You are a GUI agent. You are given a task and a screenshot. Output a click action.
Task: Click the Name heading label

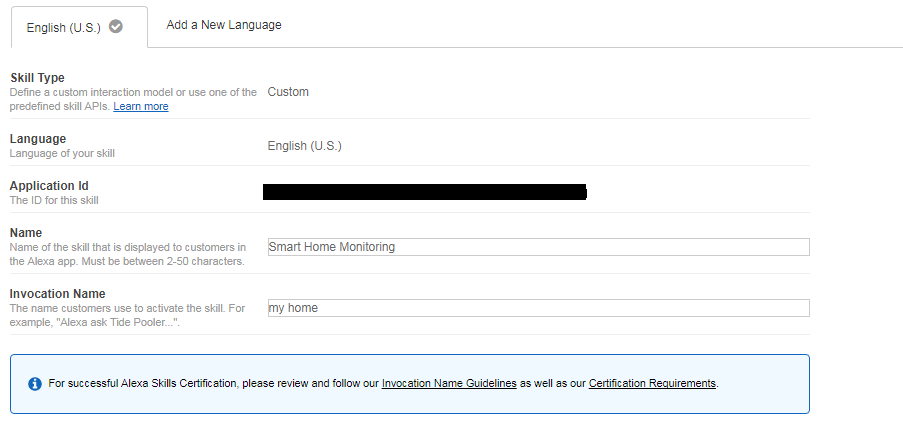26,233
